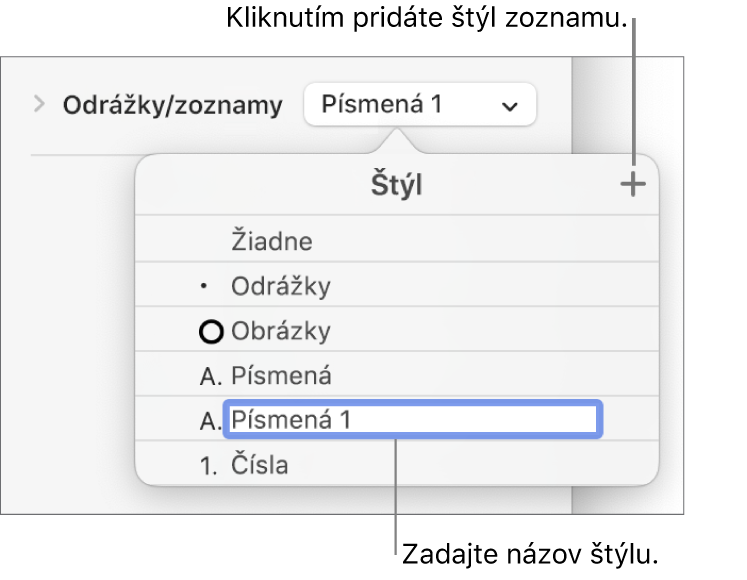Click the "1." marker beside Čísla
The image size is (747, 580).
point(210,465)
